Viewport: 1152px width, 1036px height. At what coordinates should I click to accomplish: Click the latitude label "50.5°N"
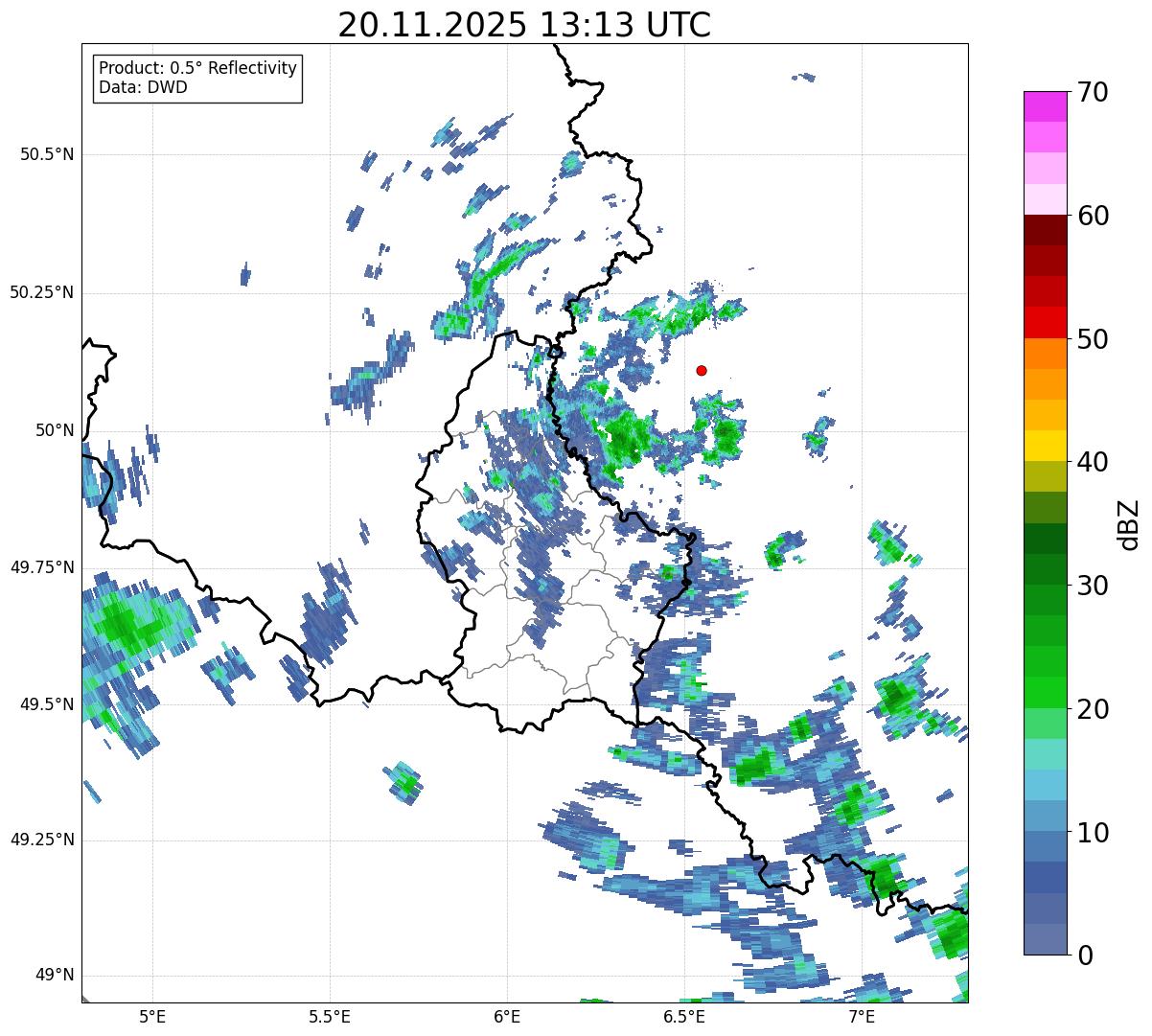pos(47,154)
